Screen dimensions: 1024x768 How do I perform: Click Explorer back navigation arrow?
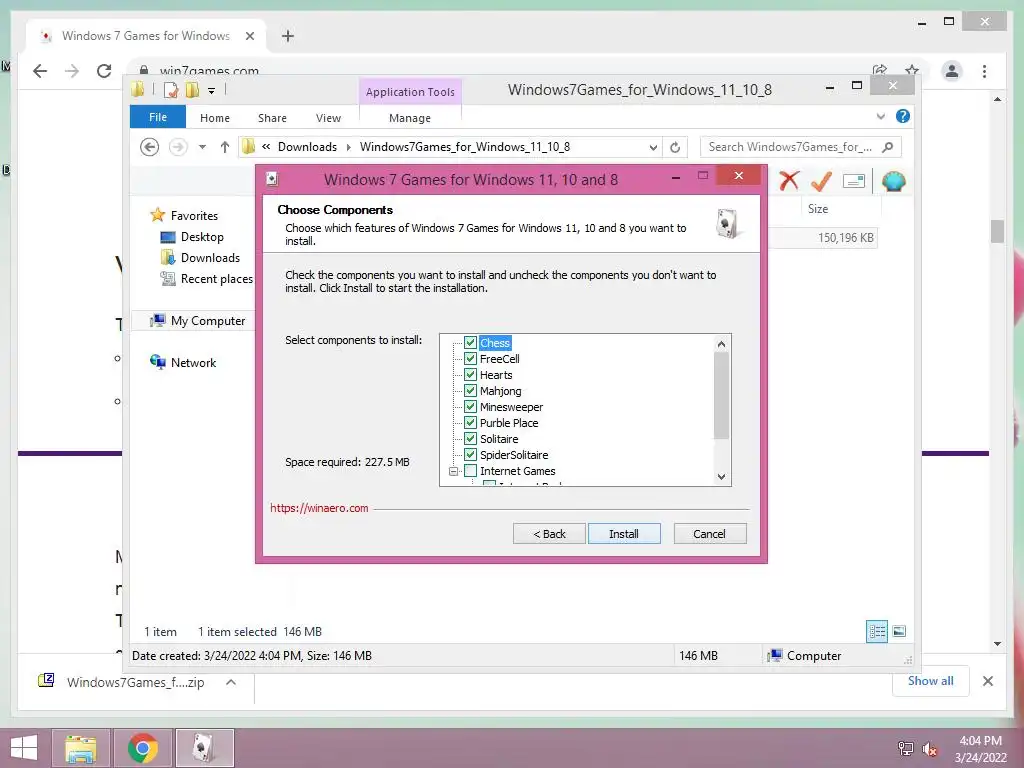point(150,147)
